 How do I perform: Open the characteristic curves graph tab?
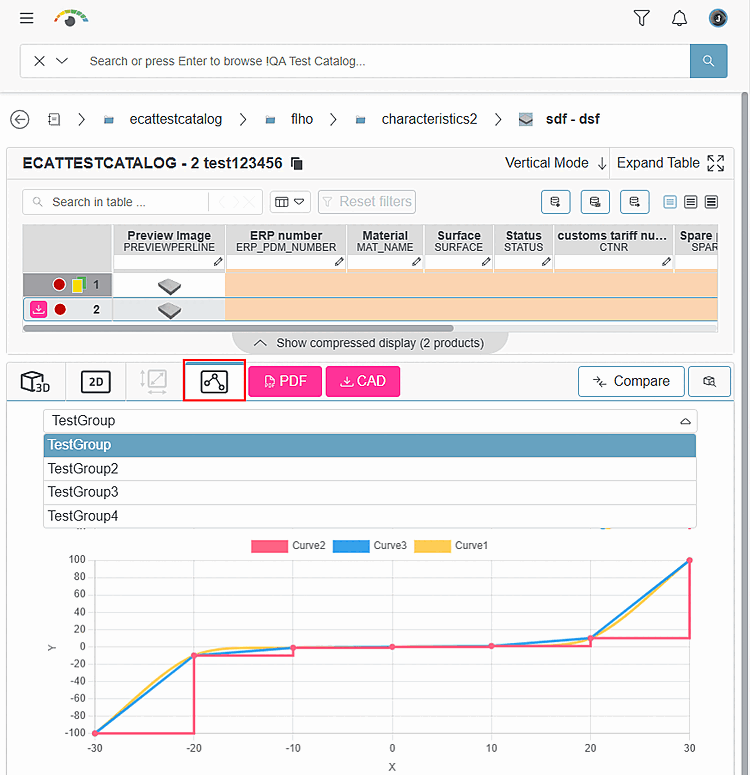click(x=214, y=381)
